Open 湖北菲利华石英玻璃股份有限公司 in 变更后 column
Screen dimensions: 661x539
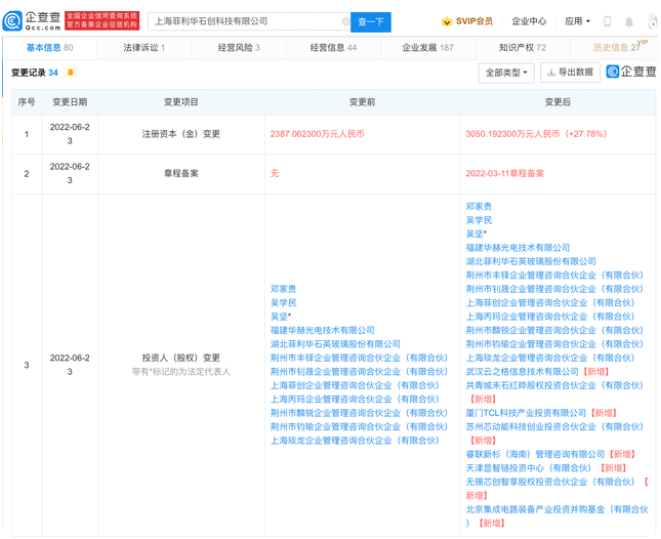[531, 261]
